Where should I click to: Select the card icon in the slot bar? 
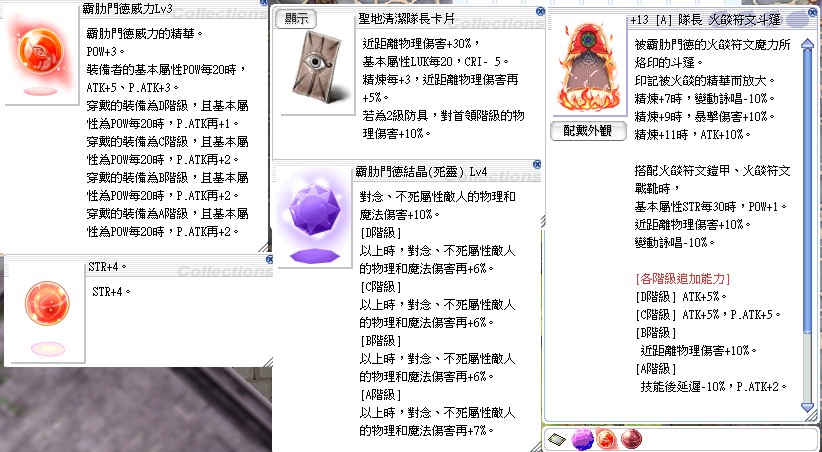click(558, 438)
